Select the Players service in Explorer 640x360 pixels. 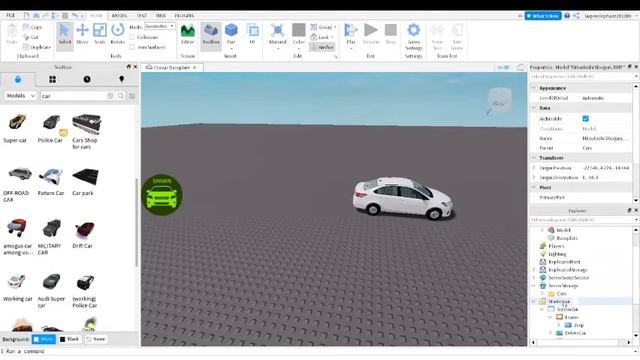(x=556, y=246)
